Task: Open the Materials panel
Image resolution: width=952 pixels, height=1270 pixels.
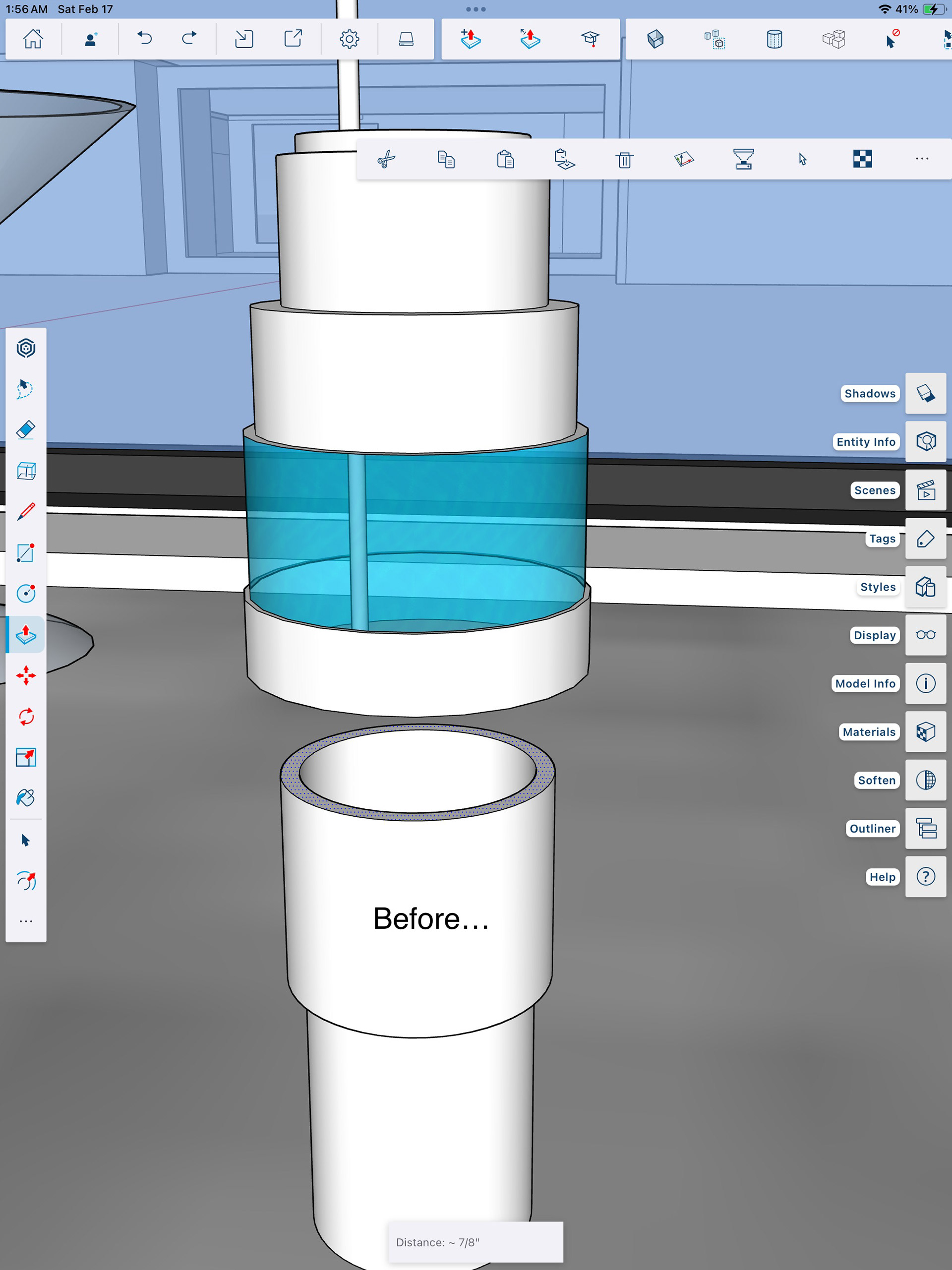Action: pyautogui.click(x=926, y=732)
